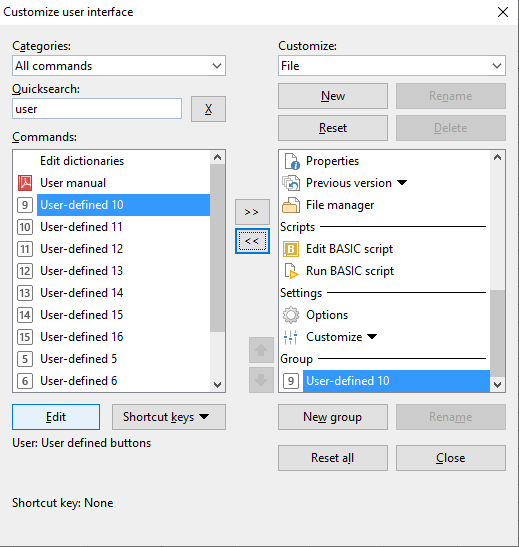The width and height of the screenshot is (519, 547).
Task: Click the Commands list scrollbar thumb
Action: (x=218, y=248)
